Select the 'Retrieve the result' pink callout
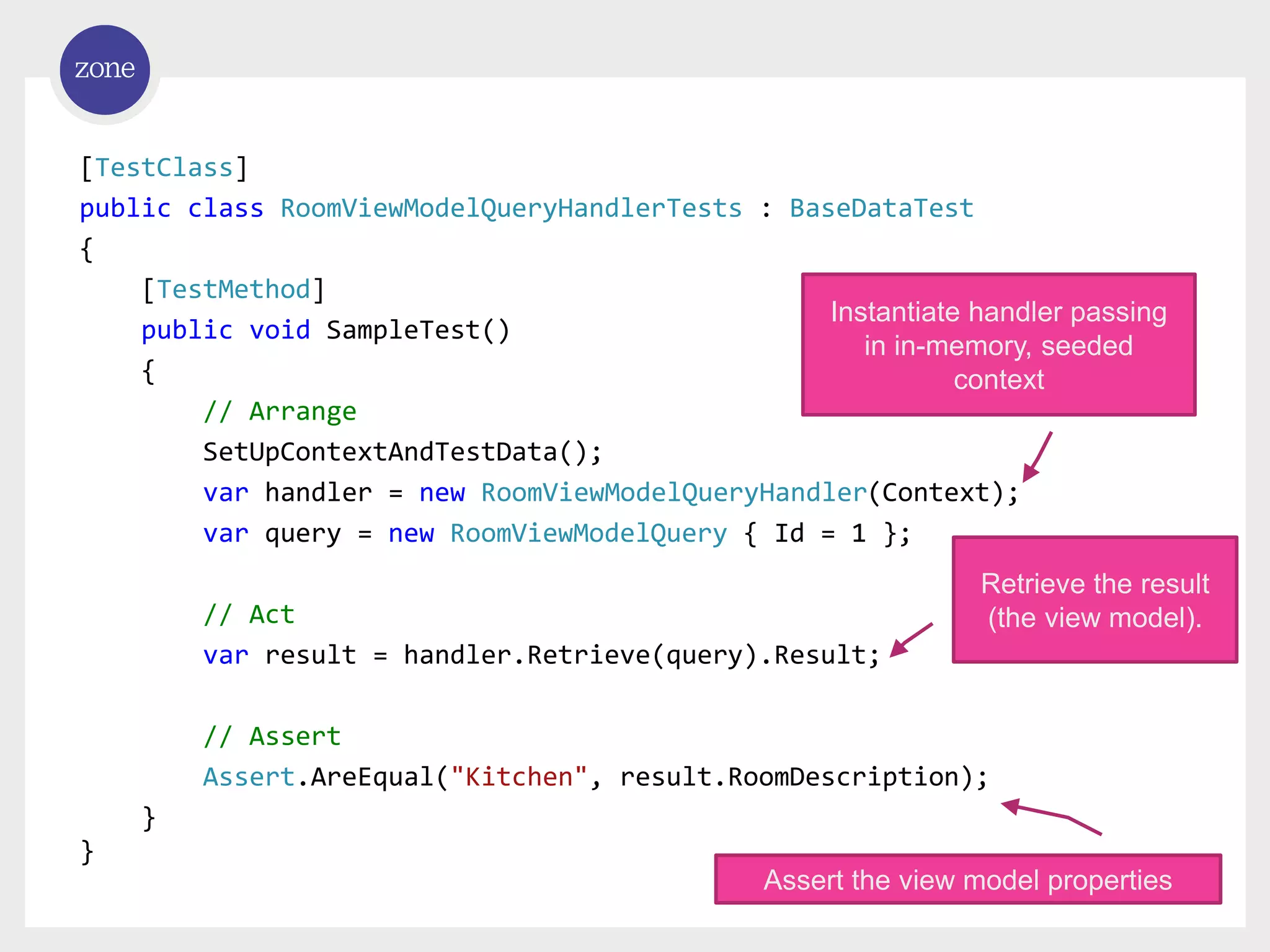The height and width of the screenshot is (952, 1270). 1095,599
